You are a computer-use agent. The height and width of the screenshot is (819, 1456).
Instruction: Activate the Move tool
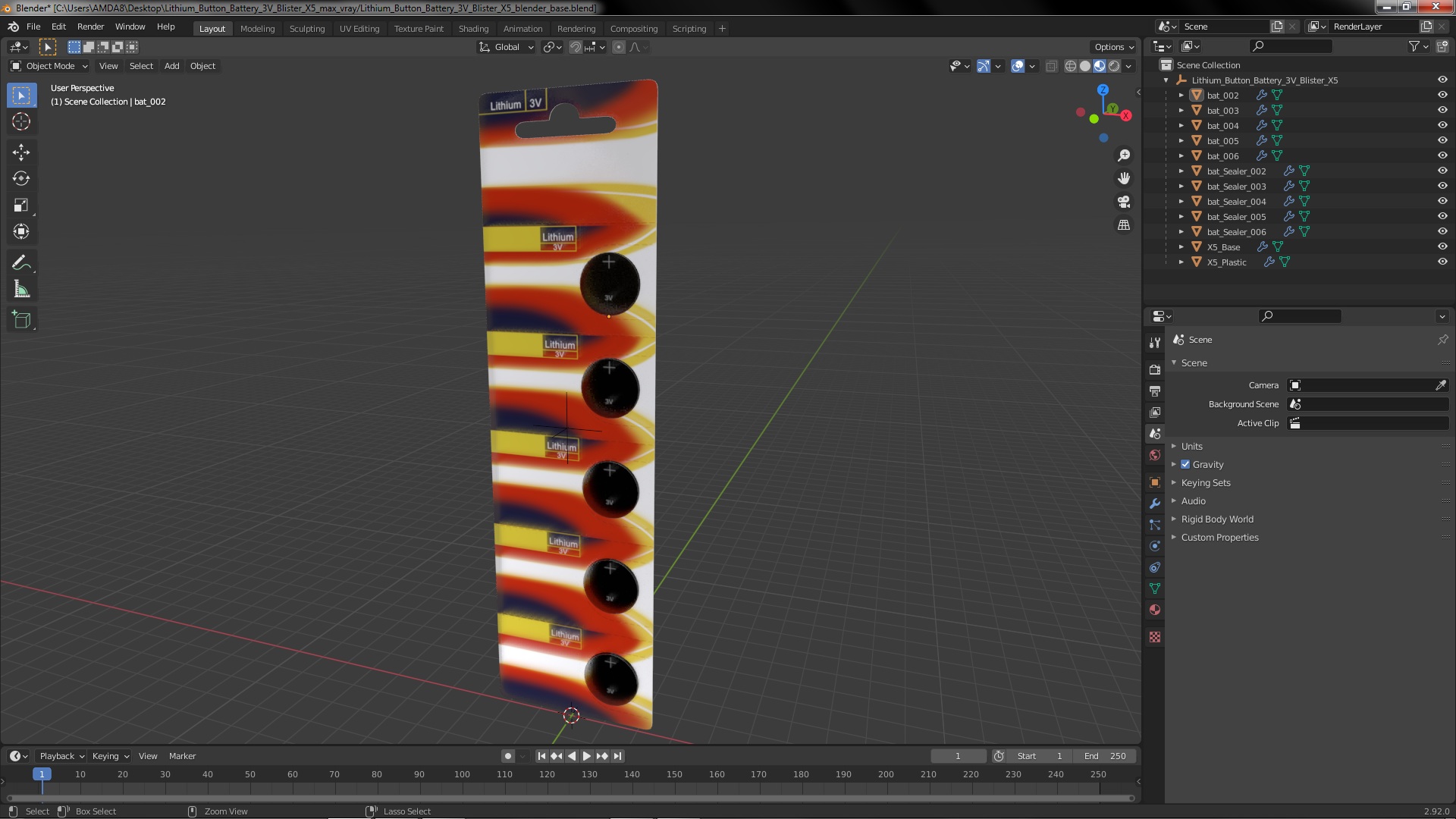coord(21,152)
